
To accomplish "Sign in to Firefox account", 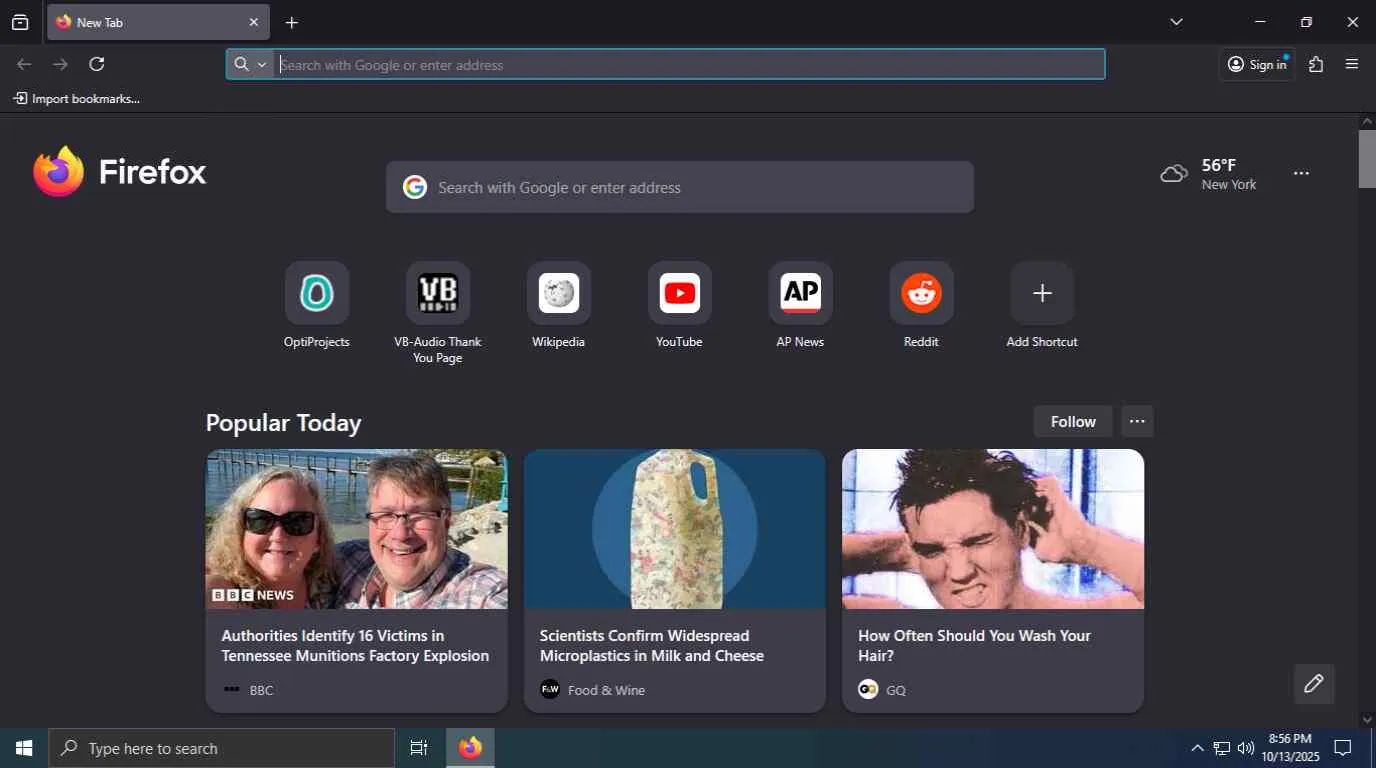I will click(x=1257, y=64).
